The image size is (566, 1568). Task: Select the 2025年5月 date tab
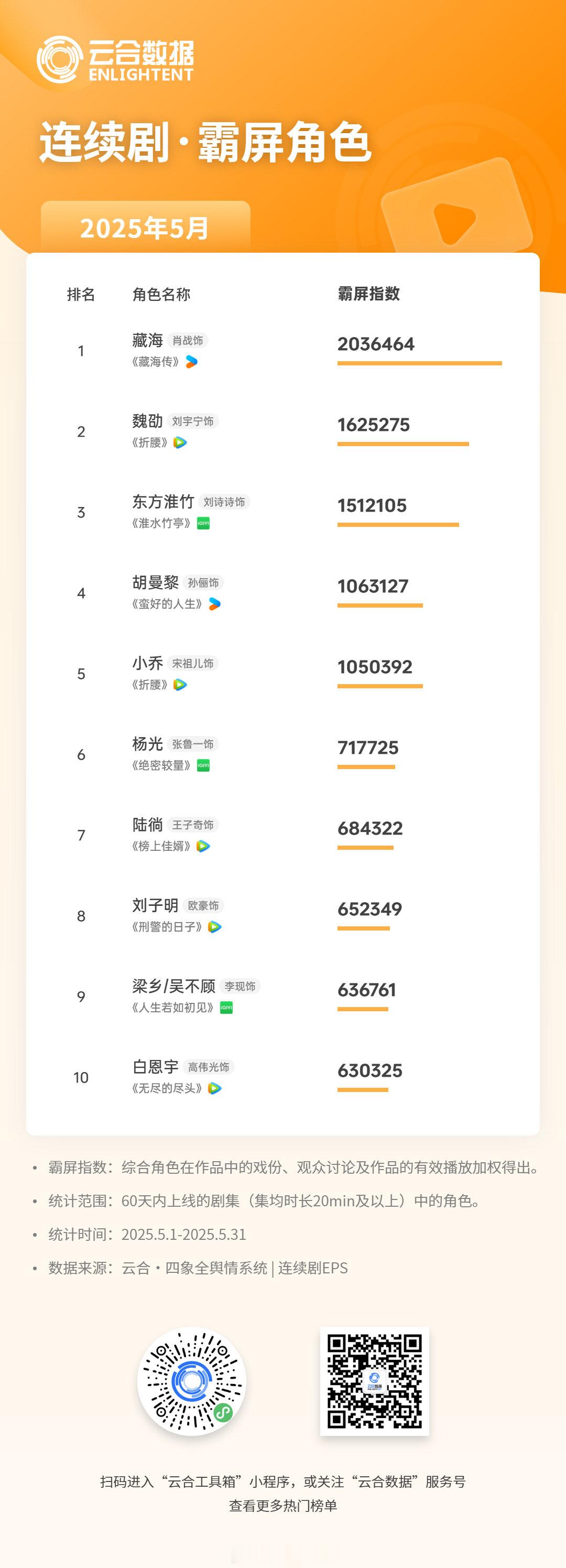point(145,228)
